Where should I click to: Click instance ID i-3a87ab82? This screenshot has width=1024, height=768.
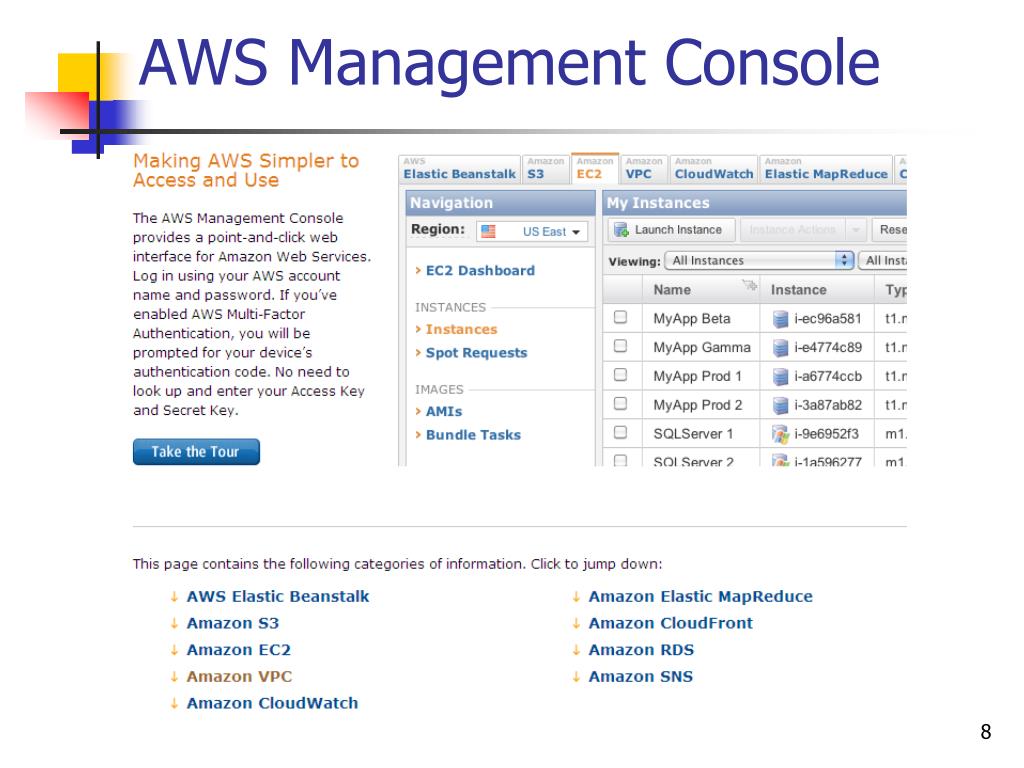click(x=828, y=405)
